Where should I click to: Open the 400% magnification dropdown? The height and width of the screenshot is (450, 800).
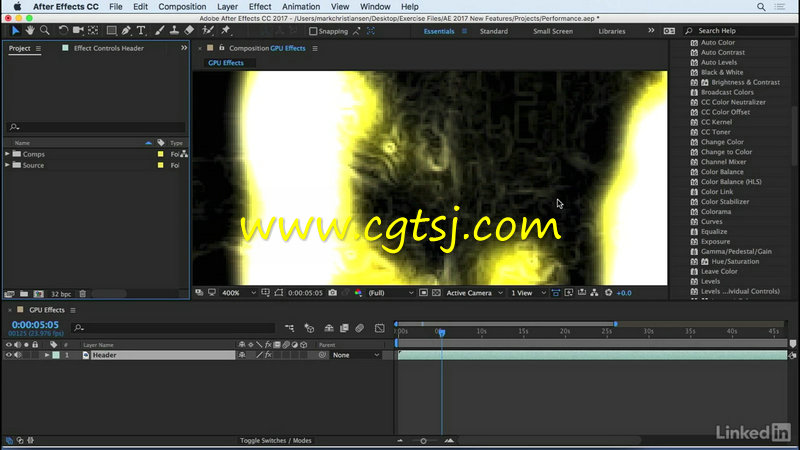click(239, 293)
